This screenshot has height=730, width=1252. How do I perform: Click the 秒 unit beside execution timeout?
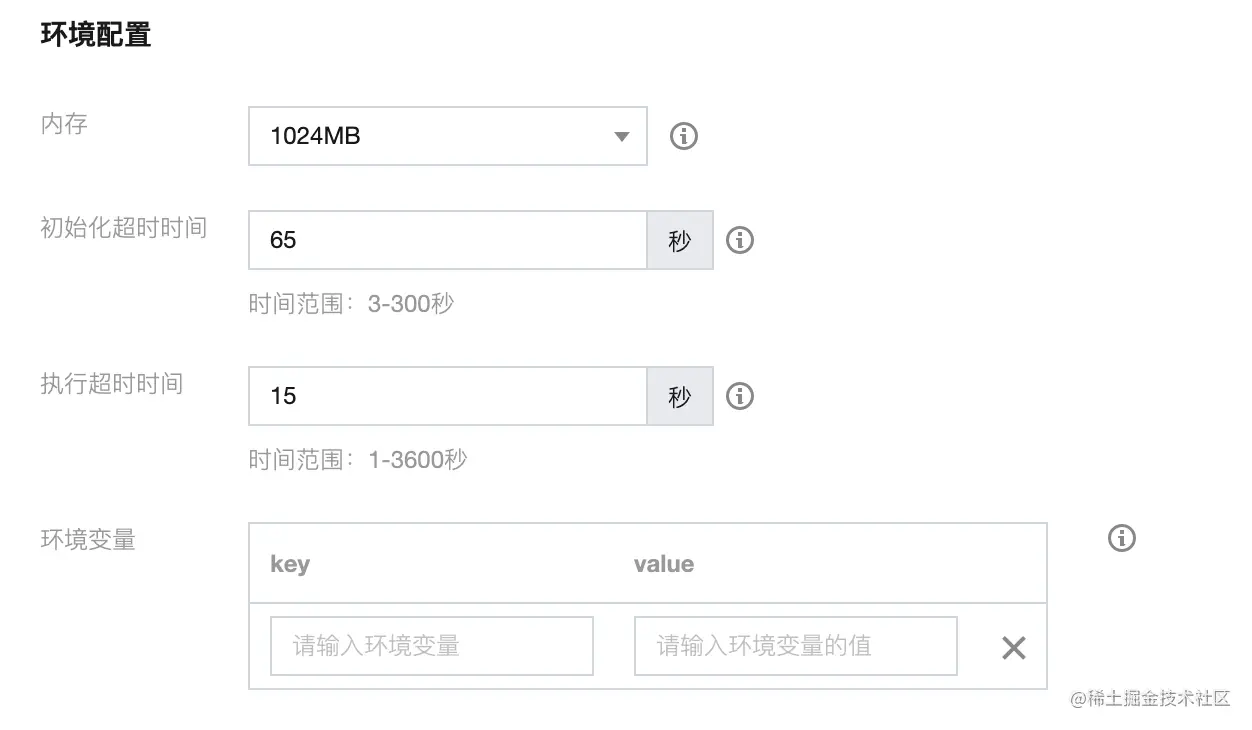pyautogui.click(x=680, y=396)
